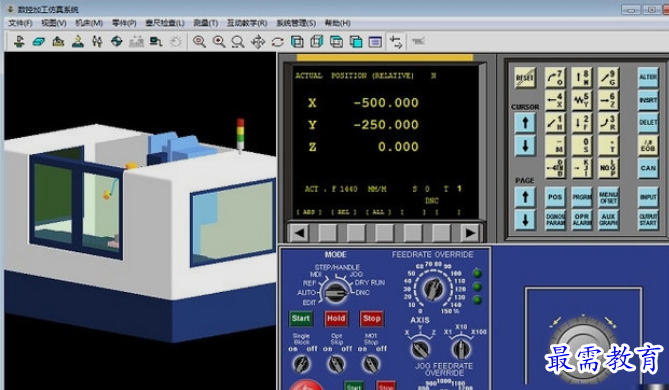669x390 pixels.
Task: Click the globe datum tool icon
Action: pos(116,41)
